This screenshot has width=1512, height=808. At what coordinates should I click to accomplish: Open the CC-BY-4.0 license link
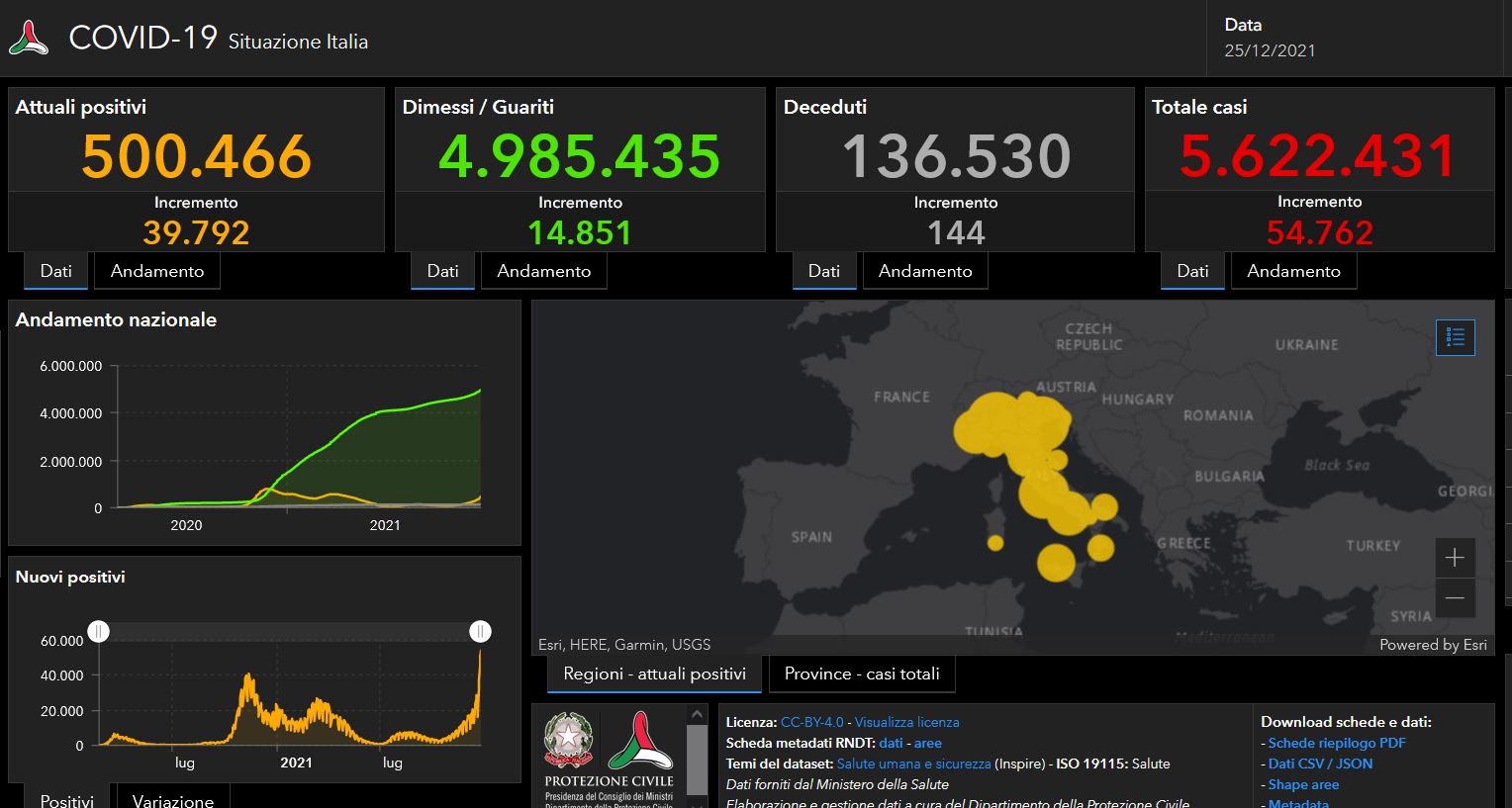pyautogui.click(x=811, y=722)
